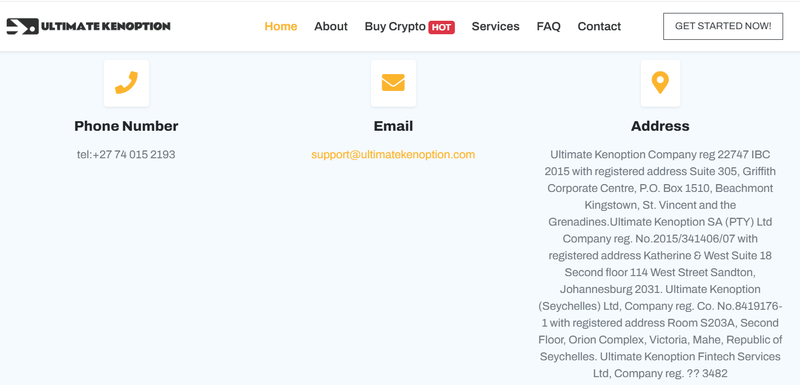800x385 pixels.
Task: Click the Email heading
Action: 393,126
